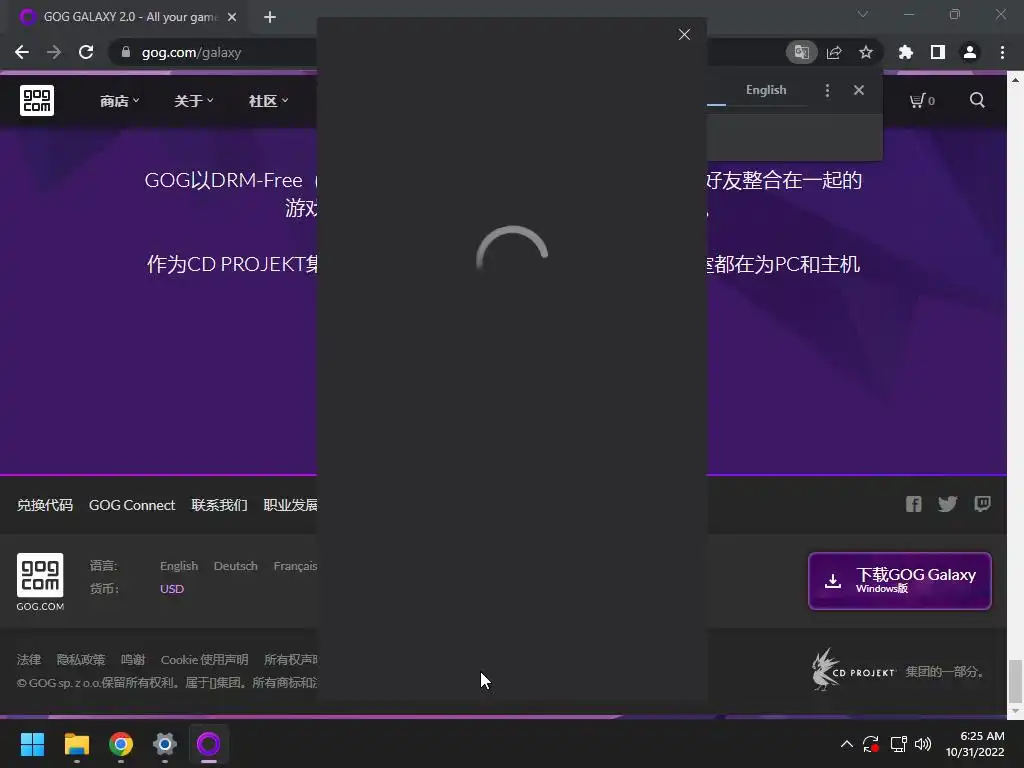
Task: Close the dark loading dialog
Action: [x=684, y=35]
